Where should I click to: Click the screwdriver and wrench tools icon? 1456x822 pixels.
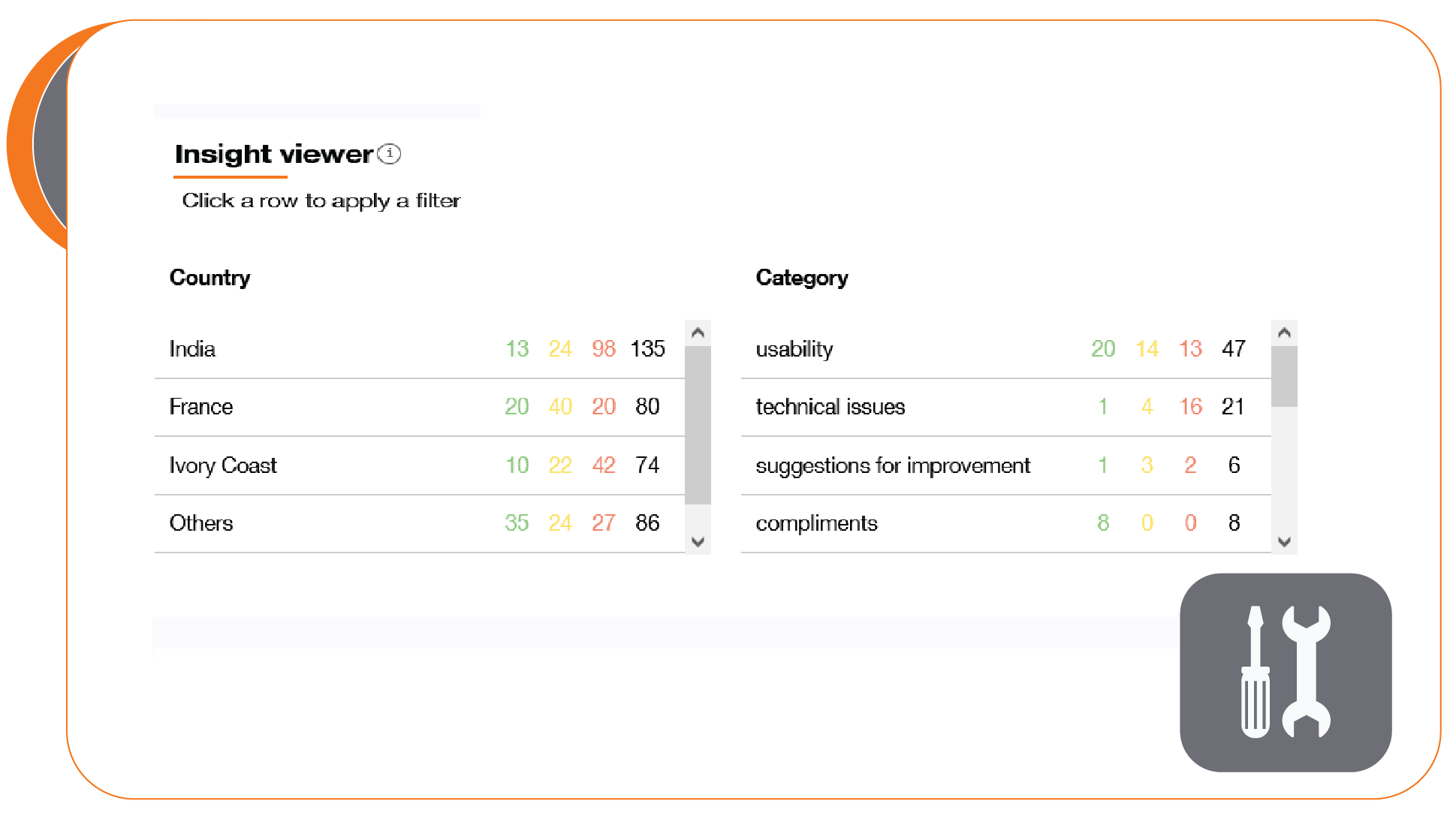(x=1285, y=672)
